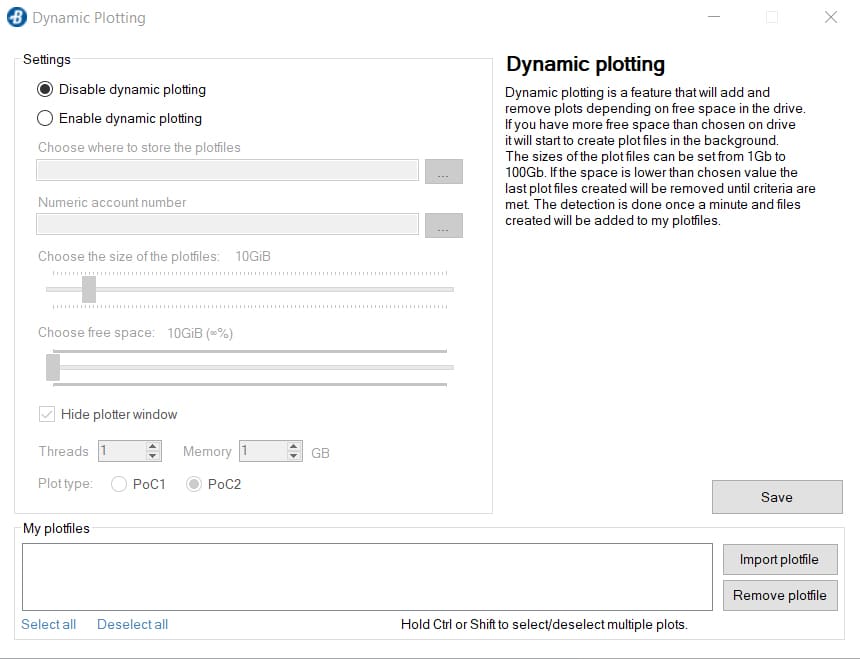Viewport: 860px width, 659px height.
Task: Select Disable dynamic plotting radio button
Action: tap(45, 89)
